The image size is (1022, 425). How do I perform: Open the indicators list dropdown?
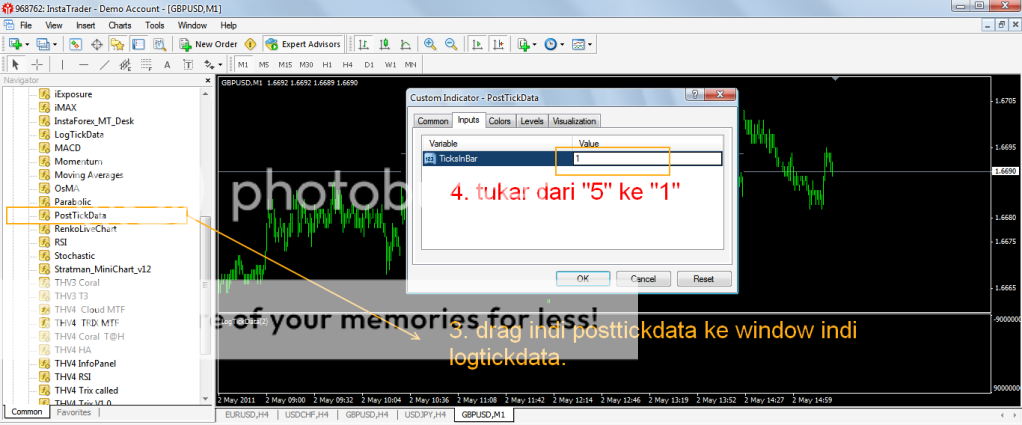coord(526,44)
